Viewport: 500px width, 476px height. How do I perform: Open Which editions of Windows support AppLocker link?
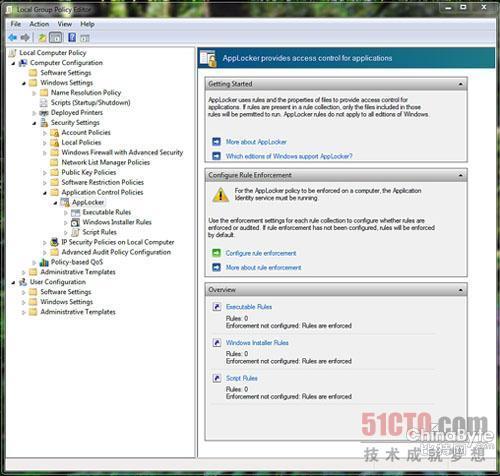(289, 156)
